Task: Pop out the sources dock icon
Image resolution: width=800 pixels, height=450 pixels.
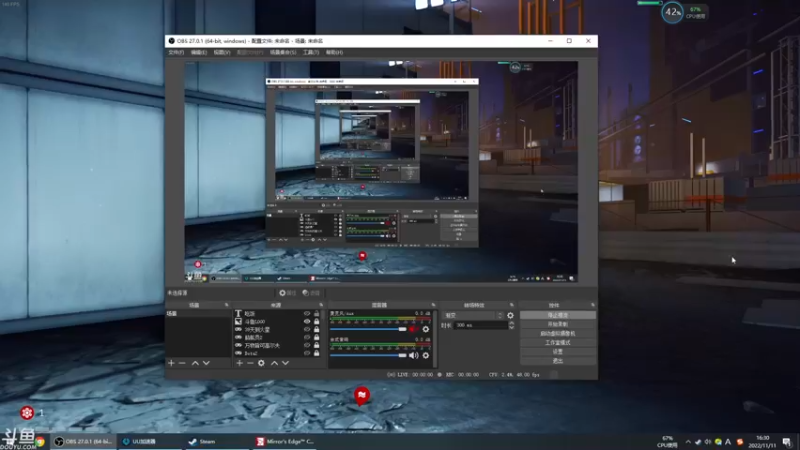Action: (321, 305)
